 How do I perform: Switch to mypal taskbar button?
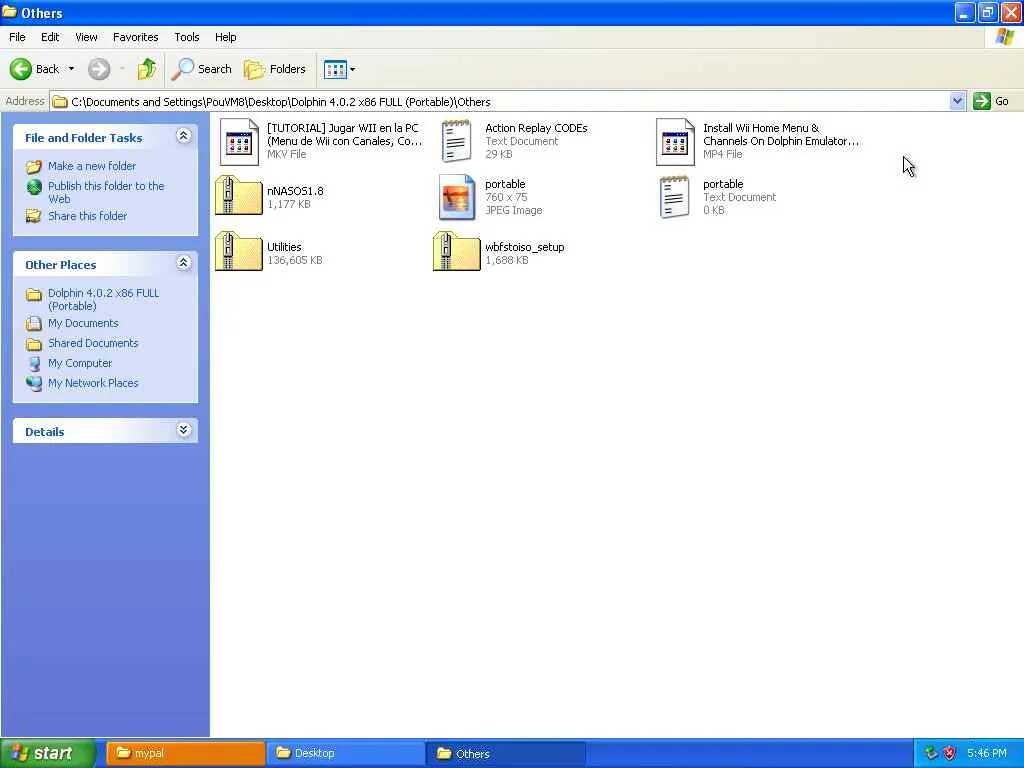tap(186, 753)
